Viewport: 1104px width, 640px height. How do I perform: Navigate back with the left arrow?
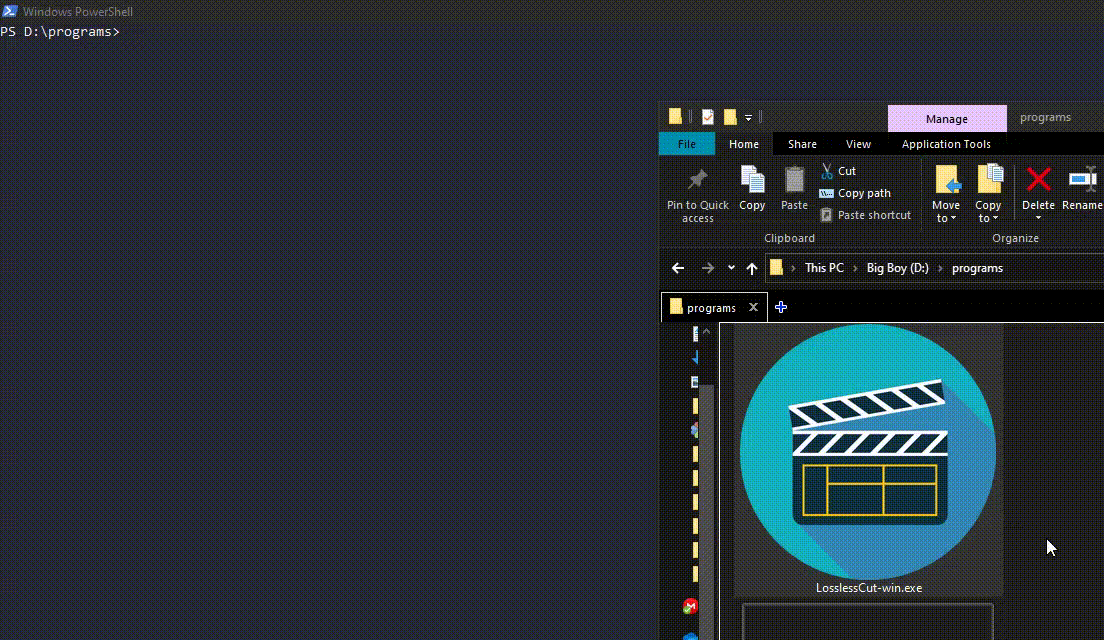(x=678, y=268)
